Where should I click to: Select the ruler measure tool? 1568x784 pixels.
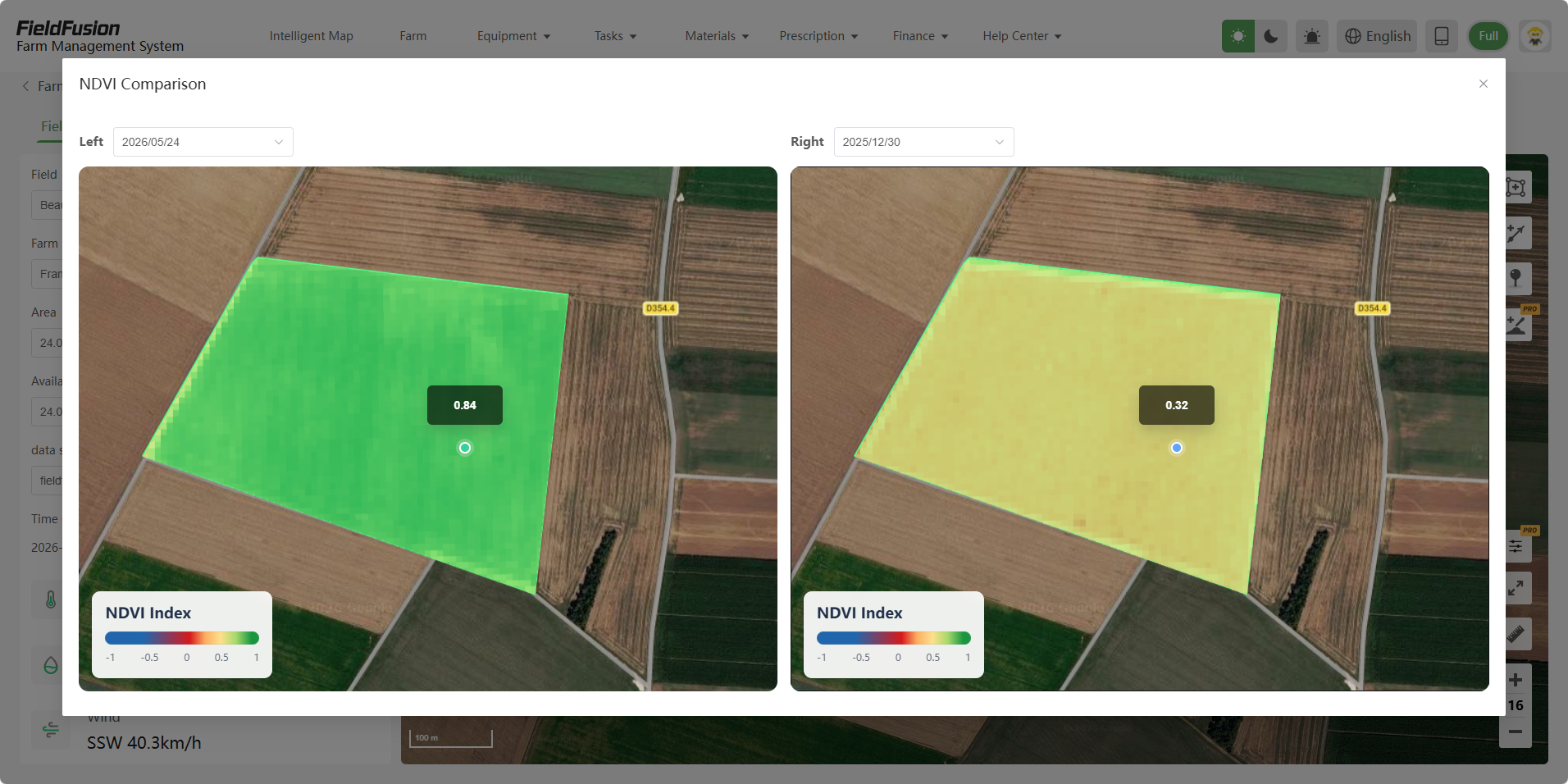coord(1516,634)
